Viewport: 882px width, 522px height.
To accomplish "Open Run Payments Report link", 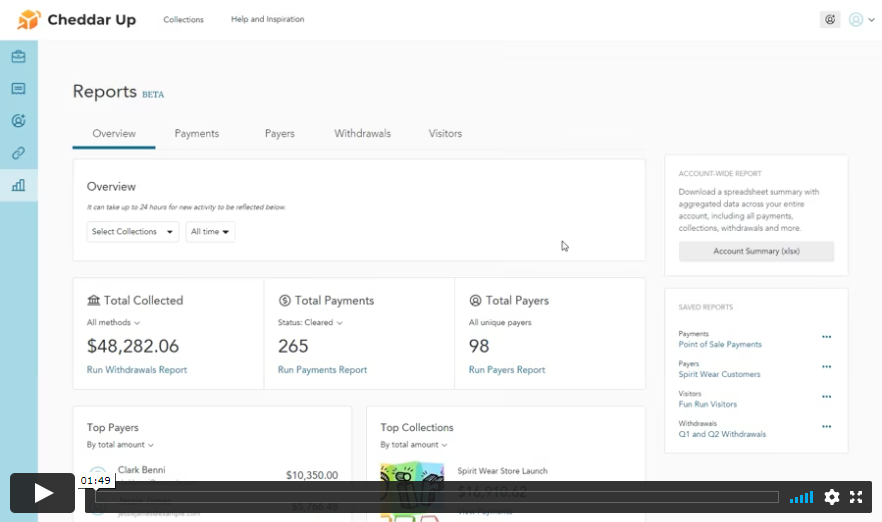I will point(322,370).
